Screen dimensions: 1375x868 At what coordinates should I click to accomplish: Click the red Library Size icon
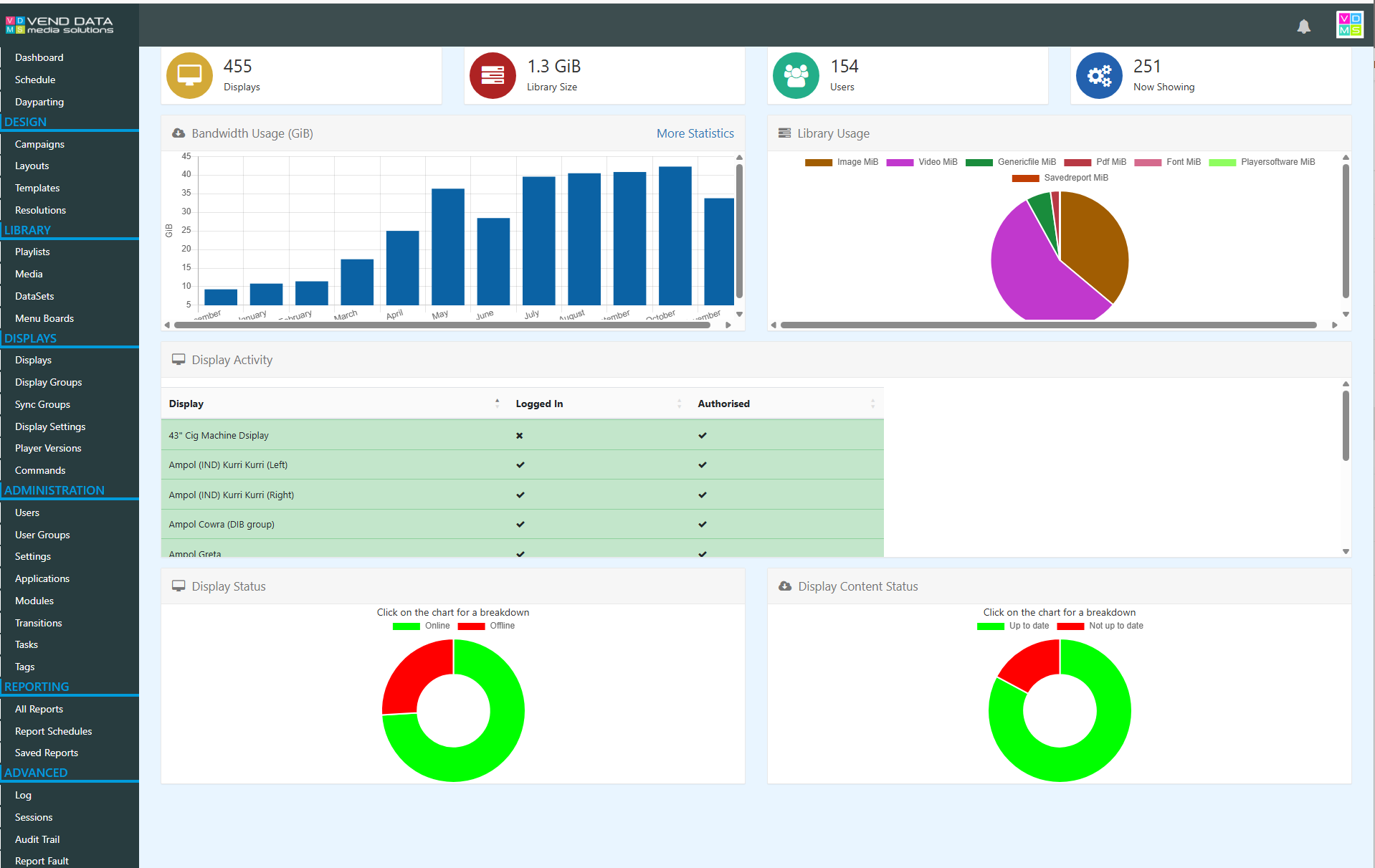pos(493,75)
